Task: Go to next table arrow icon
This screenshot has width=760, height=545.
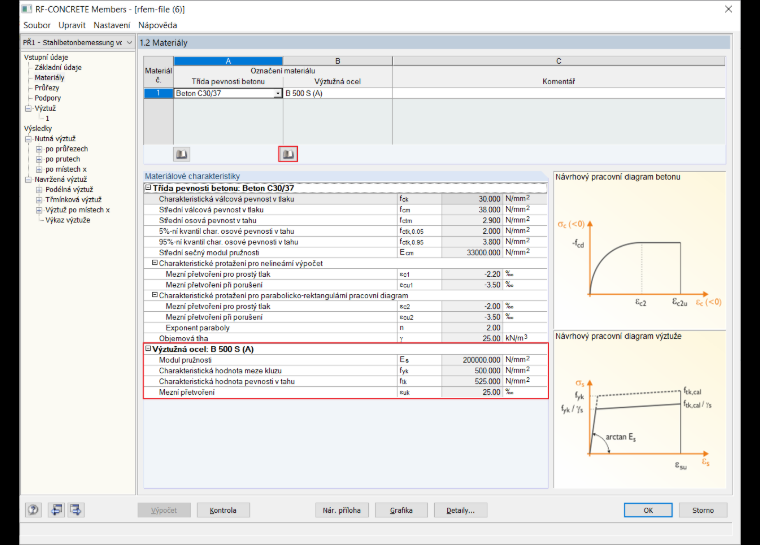Action: pyautogui.click(x=76, y=510)
